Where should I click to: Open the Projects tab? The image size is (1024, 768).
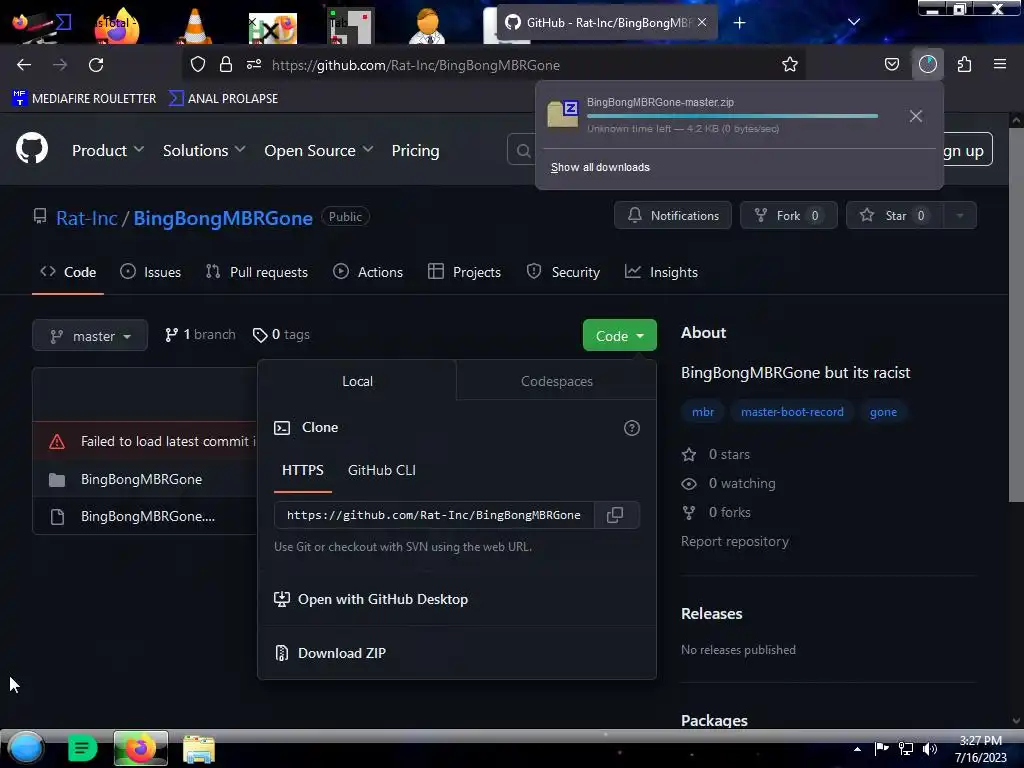(464, 272)
